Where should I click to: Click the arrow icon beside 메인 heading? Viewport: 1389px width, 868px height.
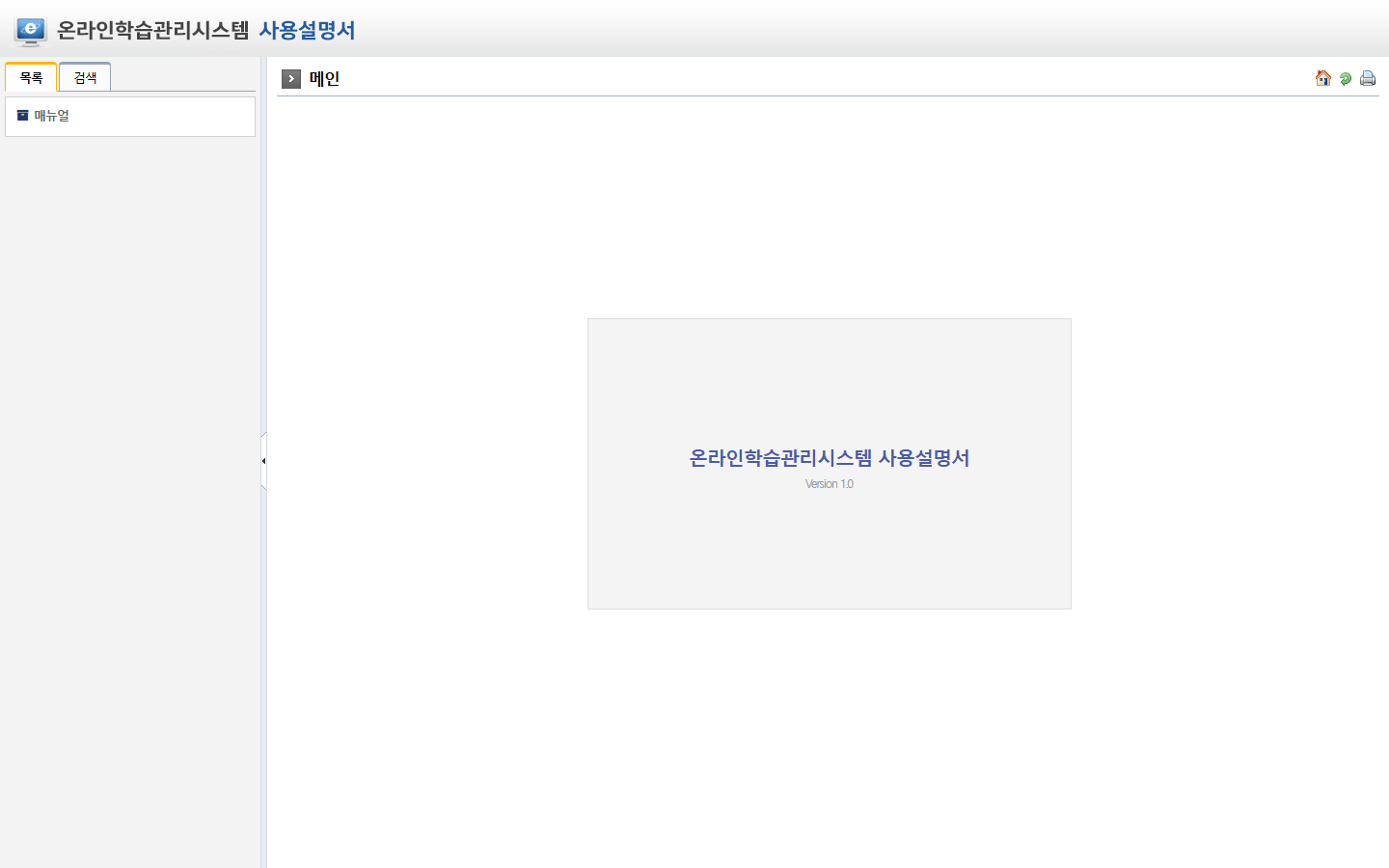(x=291, y=79)
